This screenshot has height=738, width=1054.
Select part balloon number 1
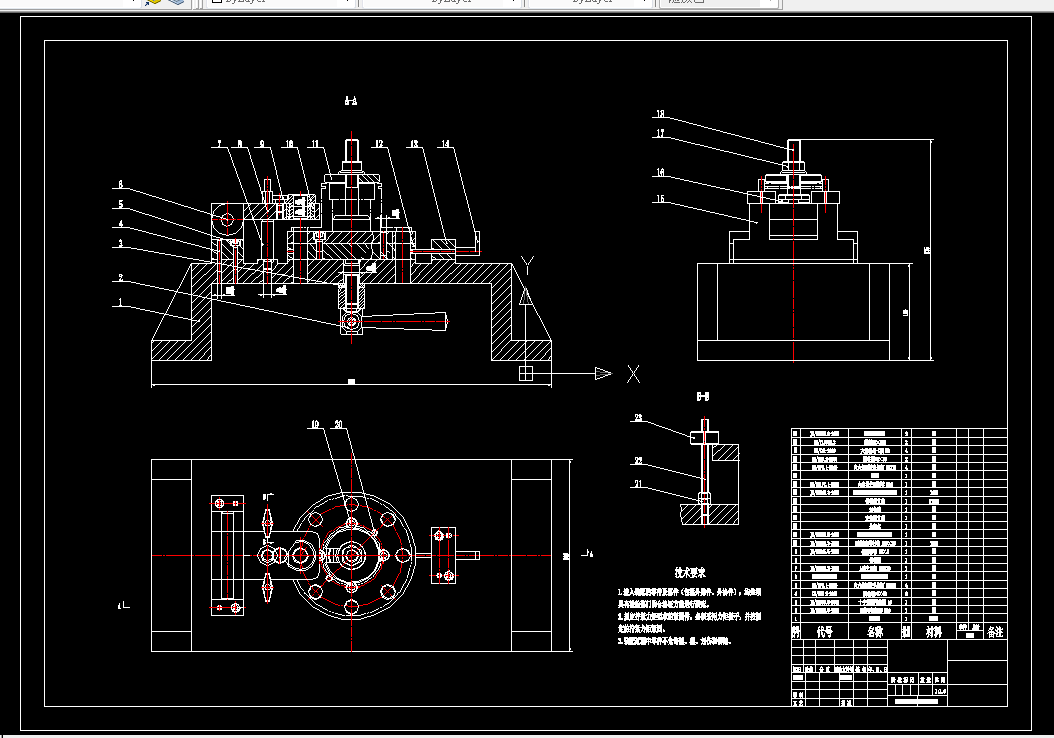[120, 302]
